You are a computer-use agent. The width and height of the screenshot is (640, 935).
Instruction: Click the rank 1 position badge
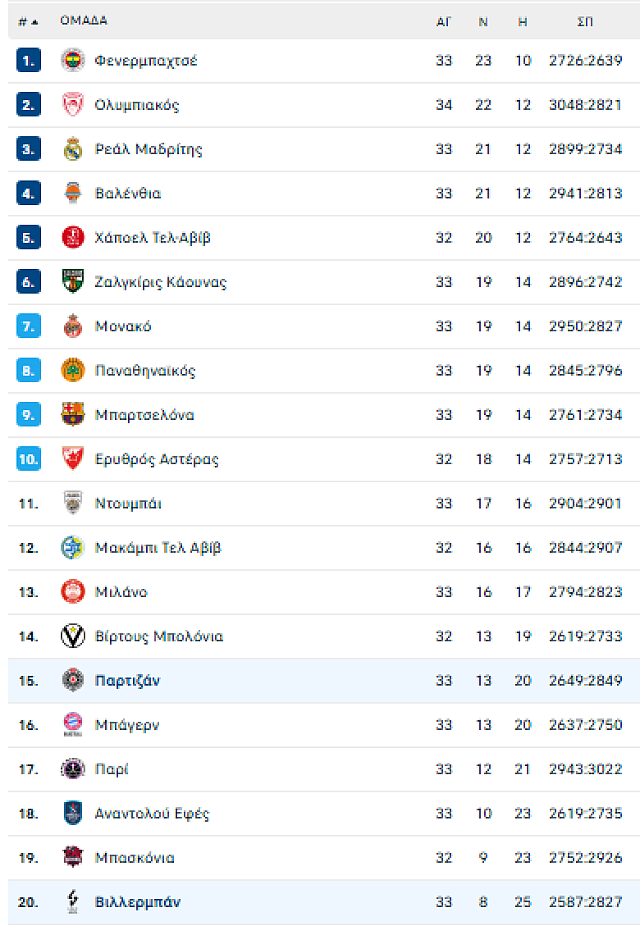28,61
